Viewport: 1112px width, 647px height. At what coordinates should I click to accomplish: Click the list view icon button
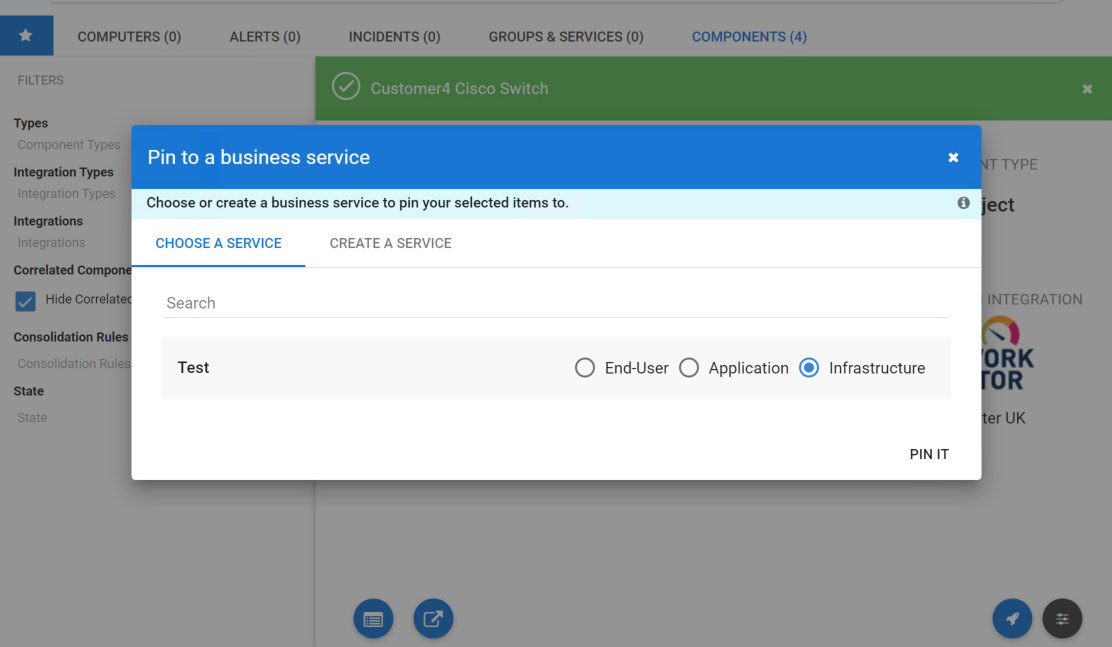click(x=373, y=619)
